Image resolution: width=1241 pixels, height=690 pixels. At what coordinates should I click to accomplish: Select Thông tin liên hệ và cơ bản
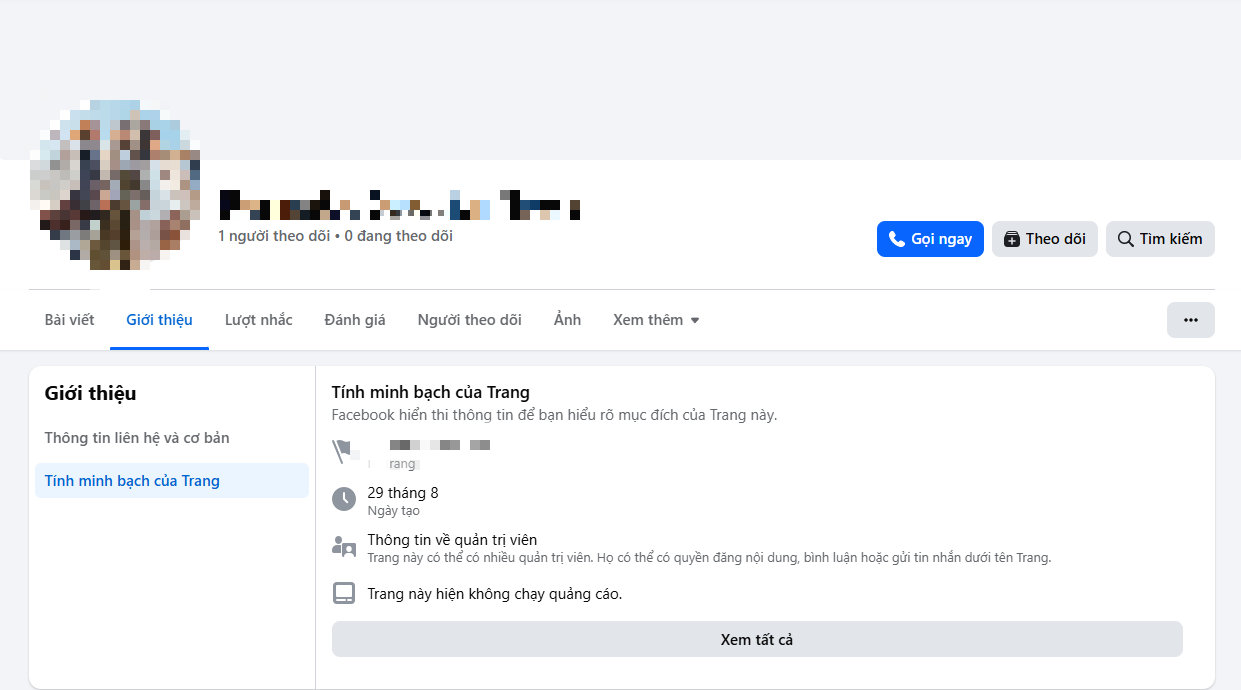tap(137, 438)
